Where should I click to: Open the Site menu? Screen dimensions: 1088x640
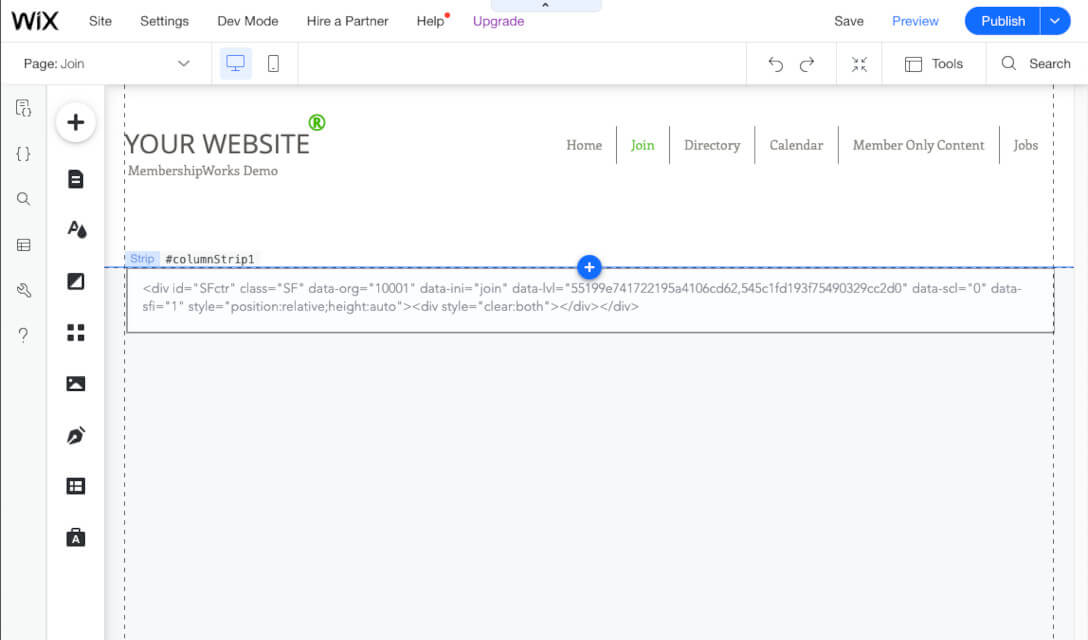coord(100,20)
